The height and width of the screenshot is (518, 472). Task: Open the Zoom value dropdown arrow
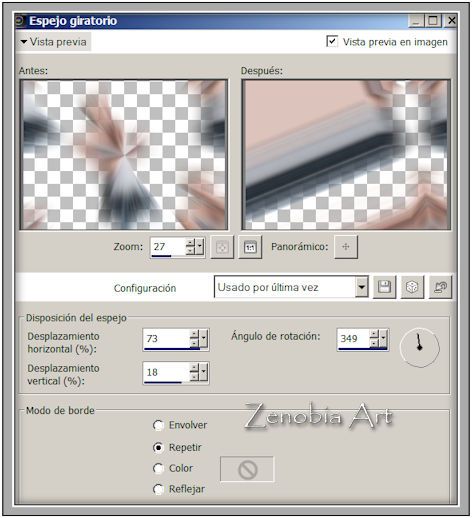(x=200, y=246)
